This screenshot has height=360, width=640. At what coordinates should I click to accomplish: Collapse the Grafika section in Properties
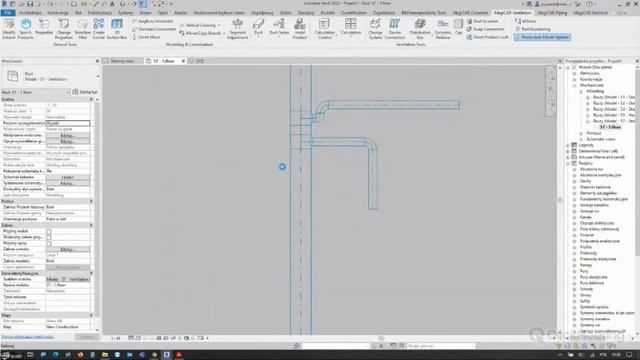pyautogui.click(x=91, y=99)
